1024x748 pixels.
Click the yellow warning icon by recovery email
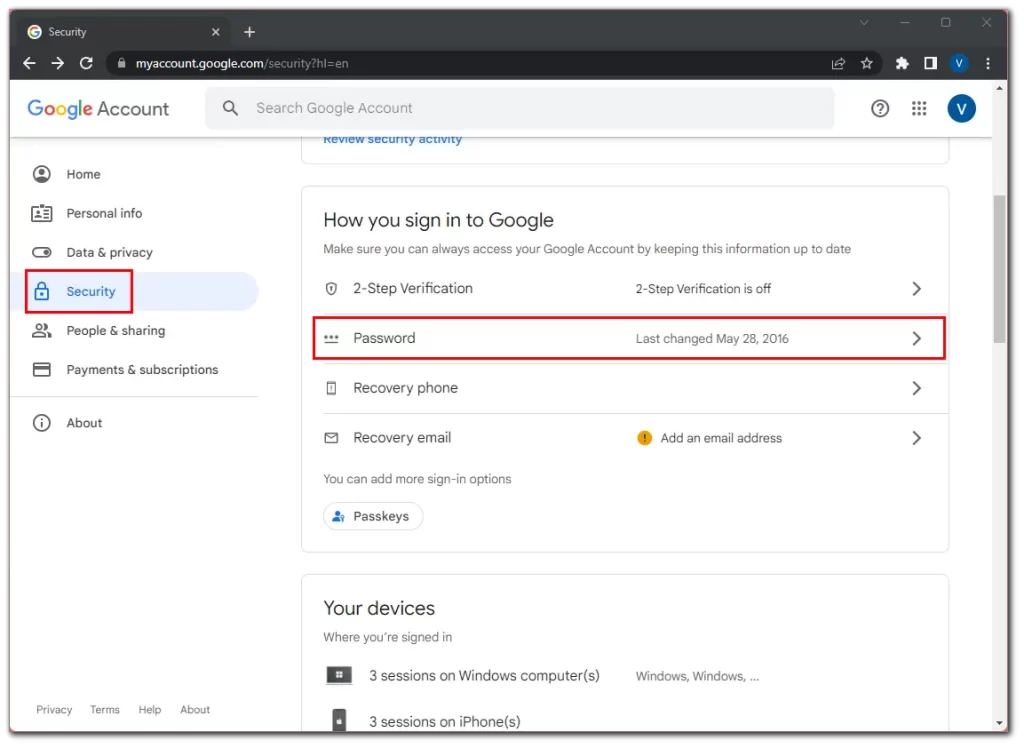point(644,438)
